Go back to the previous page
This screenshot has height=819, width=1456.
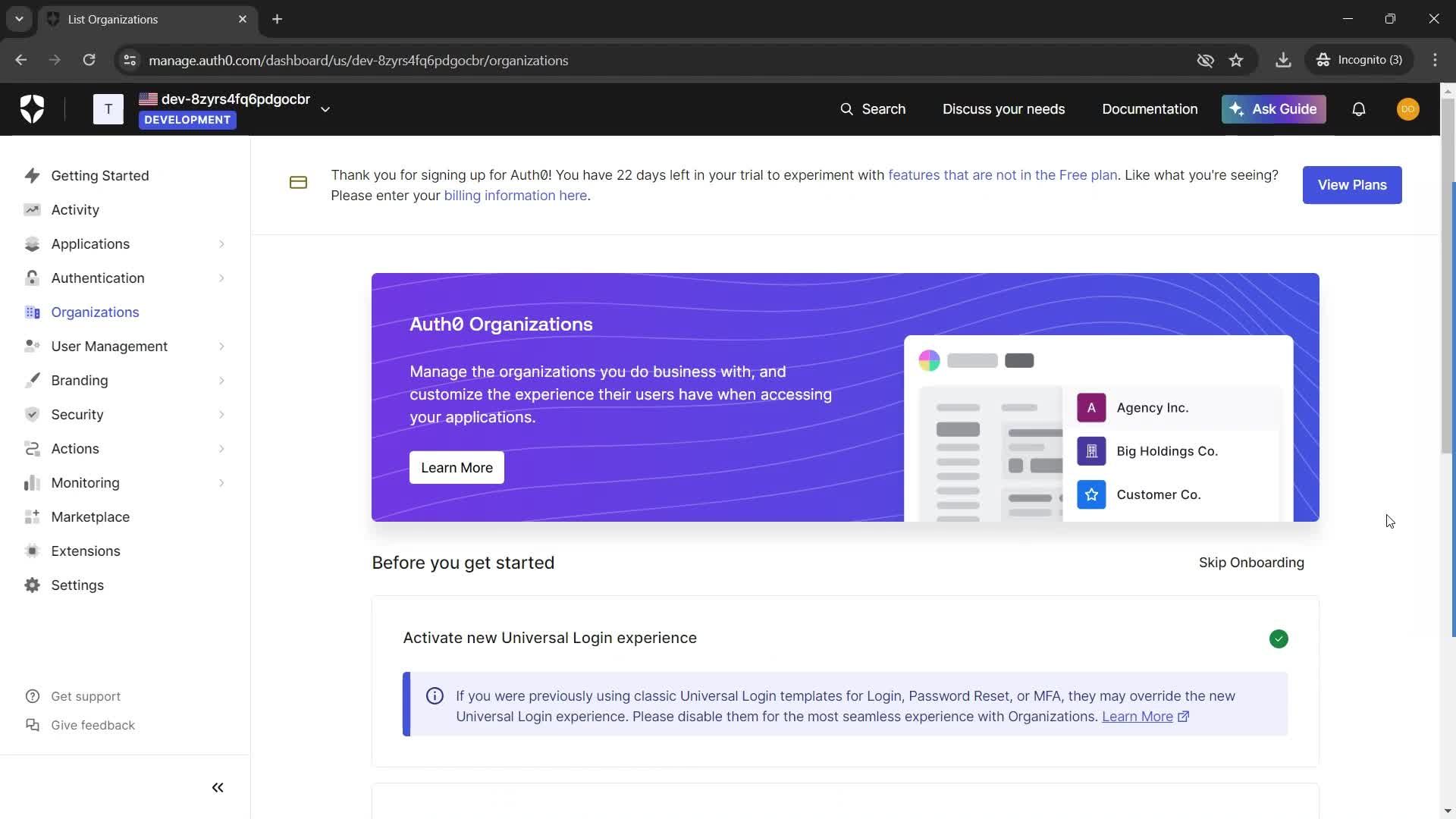[x=21, y=60]
